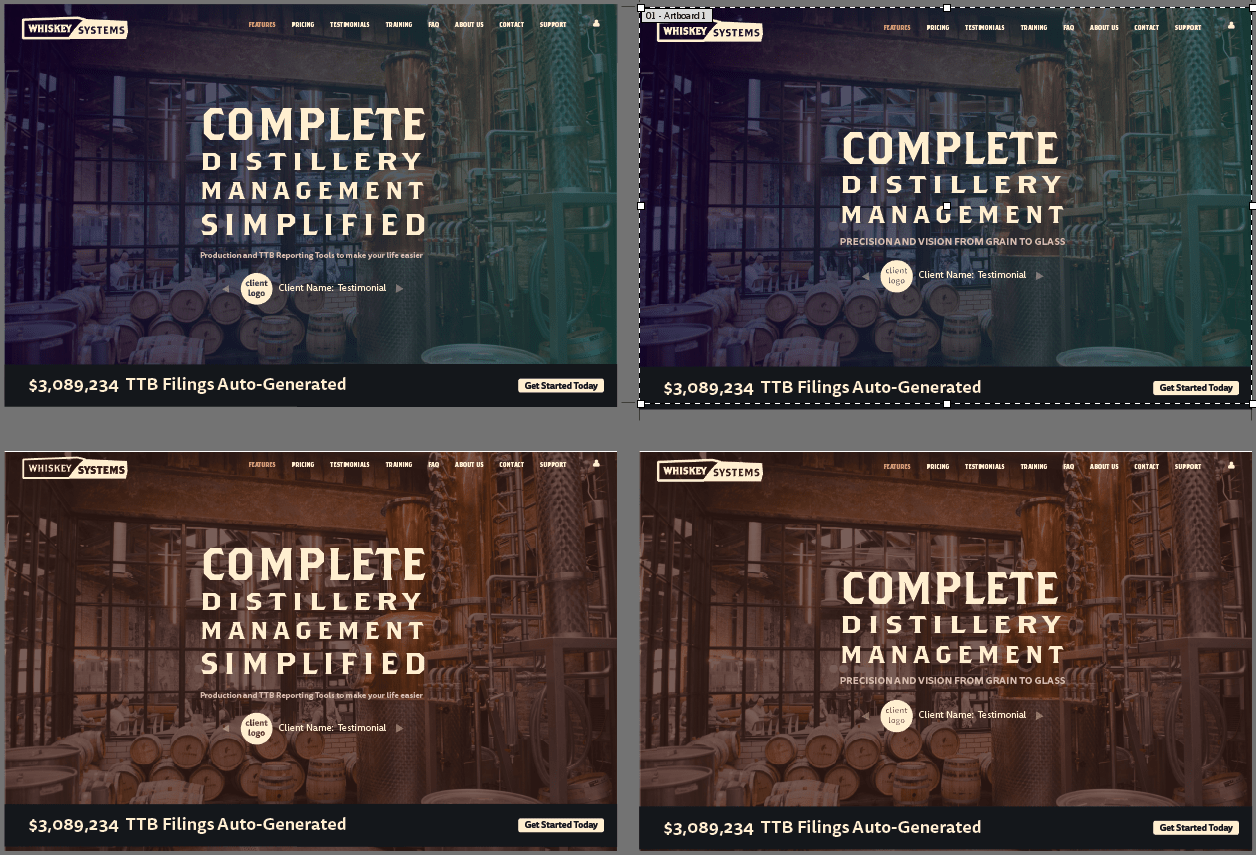The height and width of the screenshot is (855, 1256).
Task: Click the previous testimonial arrow in the brown SIMPLIFIED artboard
Action: click(226, 728)
